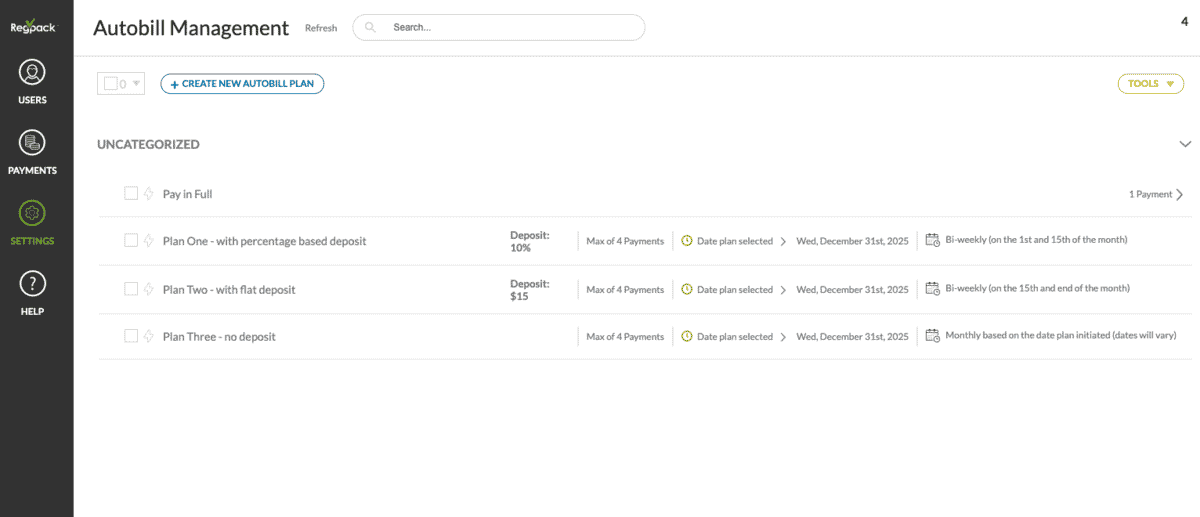This screenshot has width=1200, height=517.
Task: Click into the Search field
Action: tap(510, 28)
